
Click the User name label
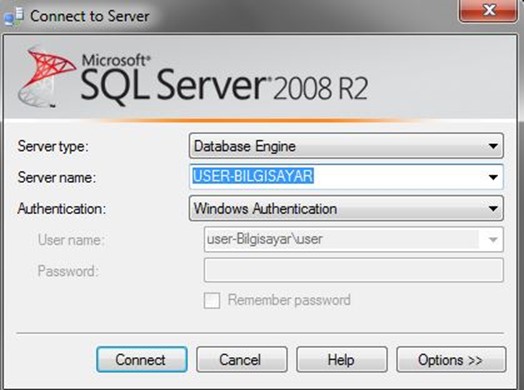click(71, 240)
